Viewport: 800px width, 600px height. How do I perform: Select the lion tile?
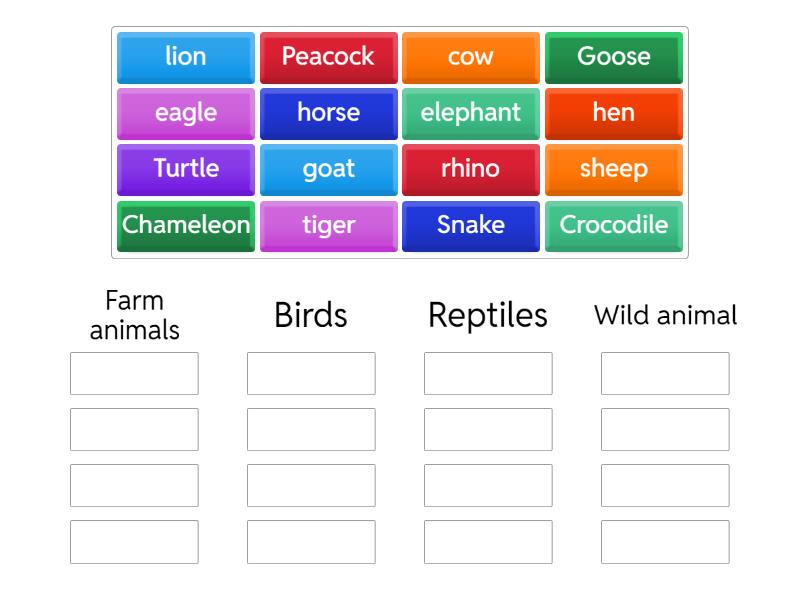[x=185, y=57]
